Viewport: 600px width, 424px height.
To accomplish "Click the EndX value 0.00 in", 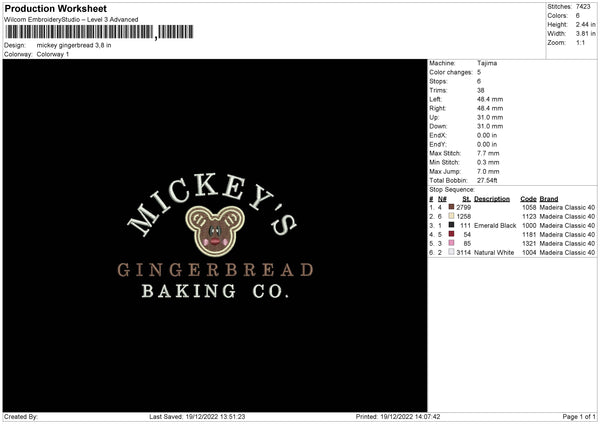I will click(x=487, y=135).
